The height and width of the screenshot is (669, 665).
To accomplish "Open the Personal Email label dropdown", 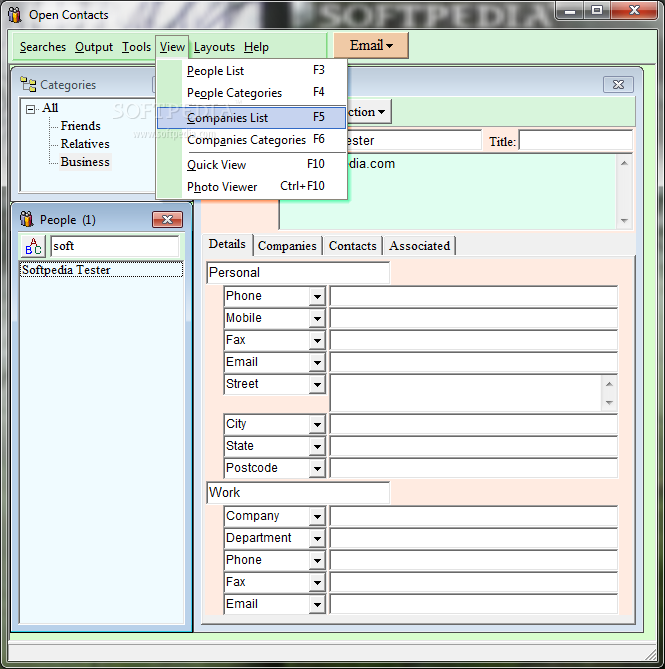I will click(x=317, y=363).
